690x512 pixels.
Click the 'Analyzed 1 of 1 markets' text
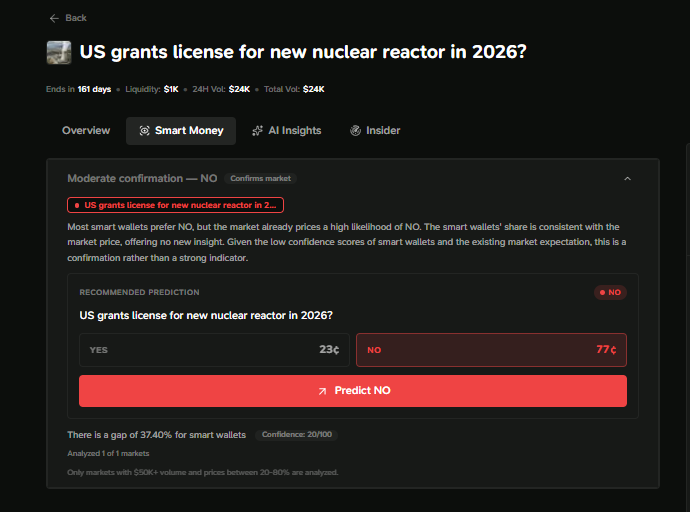coord(108,453)
